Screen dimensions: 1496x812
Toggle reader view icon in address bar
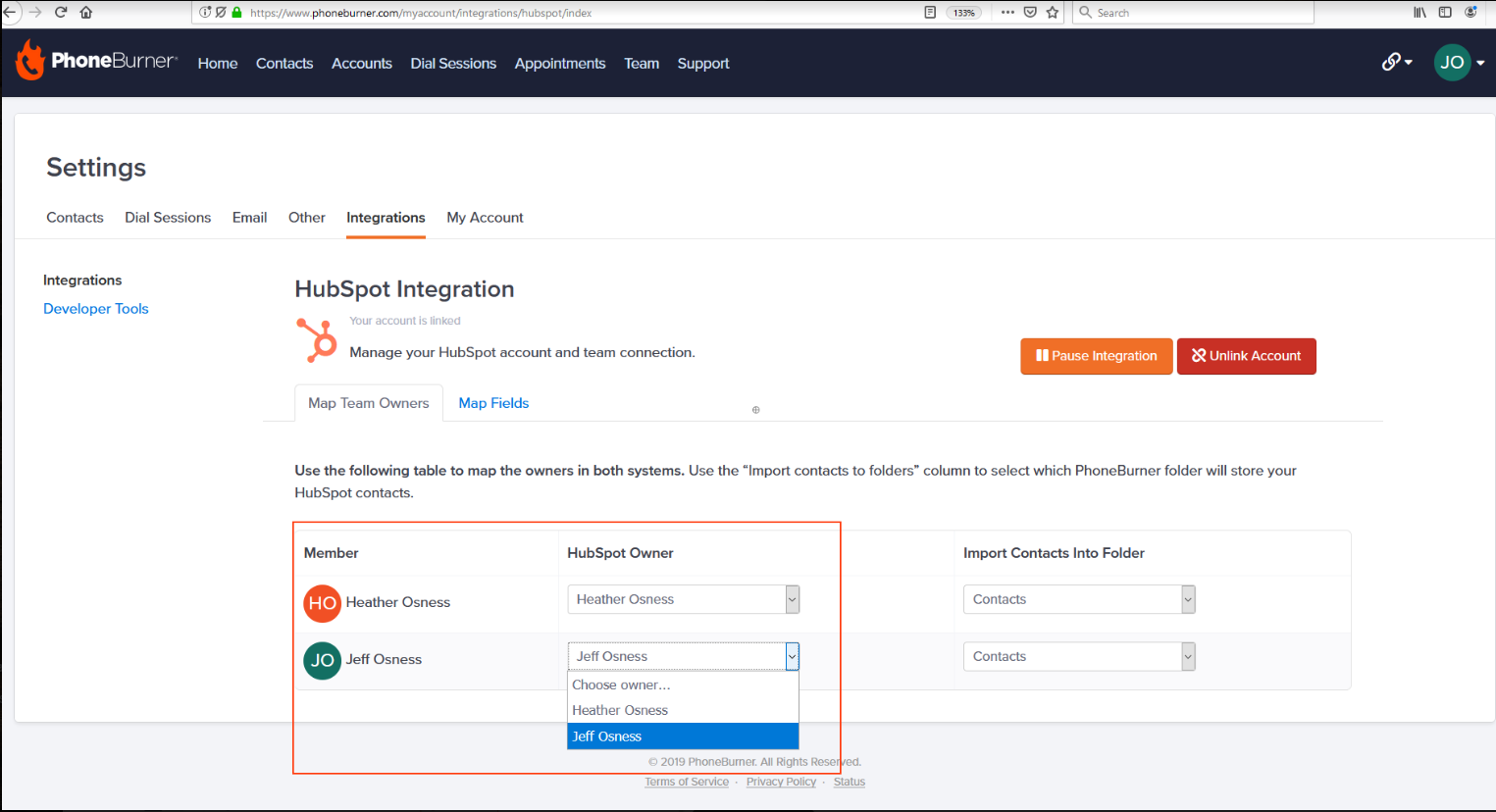pos(930,13)
